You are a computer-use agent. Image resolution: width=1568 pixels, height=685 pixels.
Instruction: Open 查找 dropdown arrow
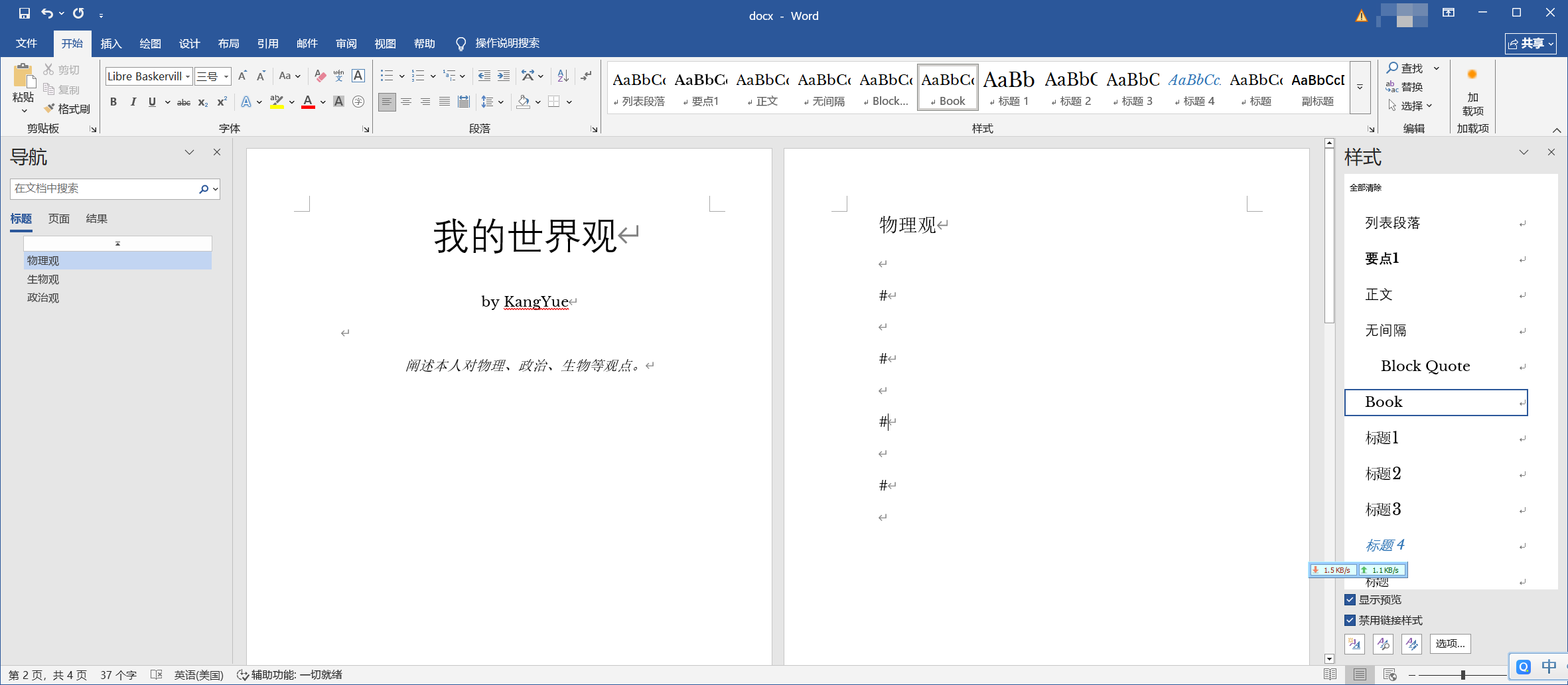[1437, 68]
